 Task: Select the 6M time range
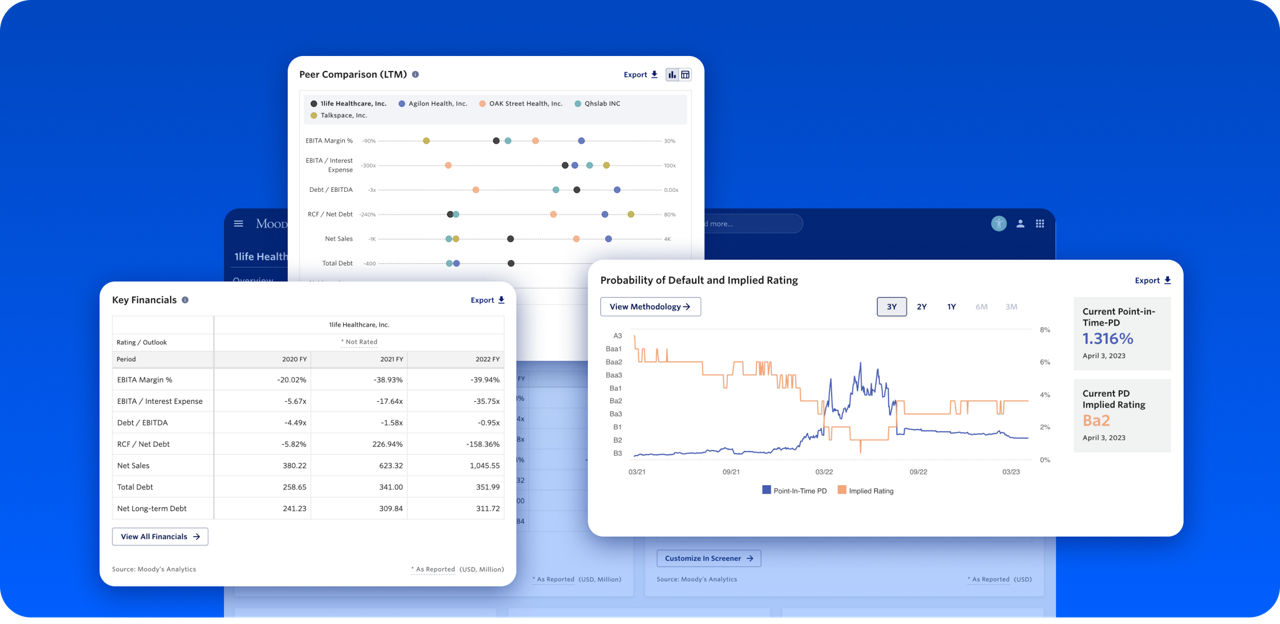(x=982, y=307)
